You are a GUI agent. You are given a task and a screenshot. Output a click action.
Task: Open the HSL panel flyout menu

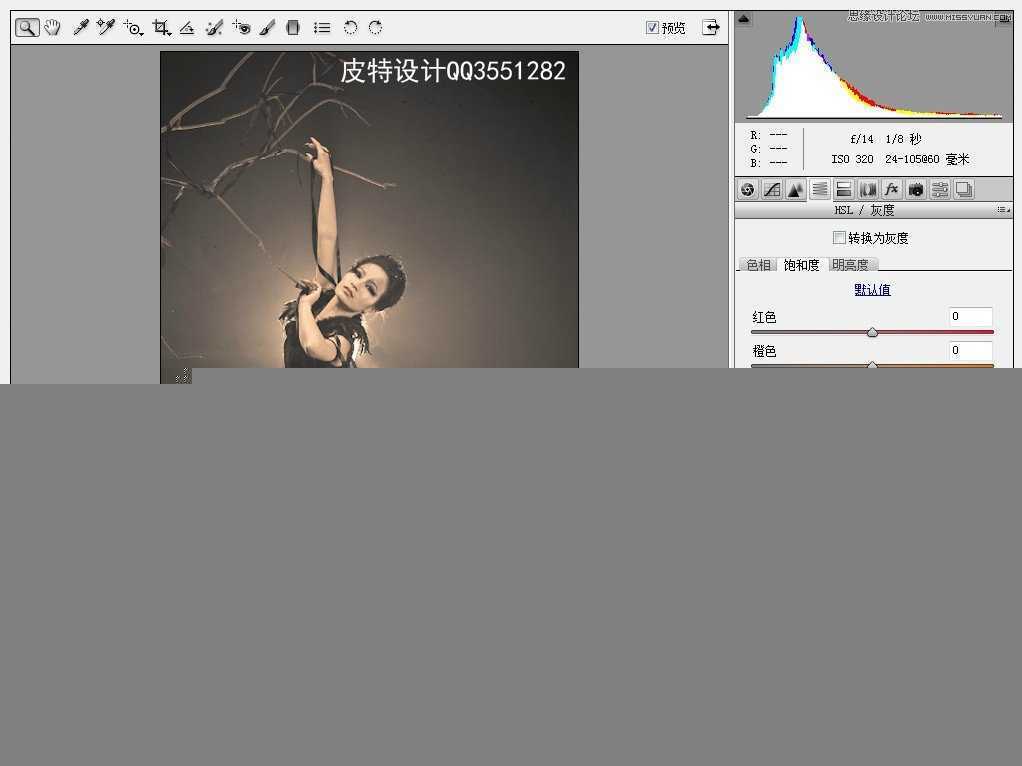[x=1003, y=210]
